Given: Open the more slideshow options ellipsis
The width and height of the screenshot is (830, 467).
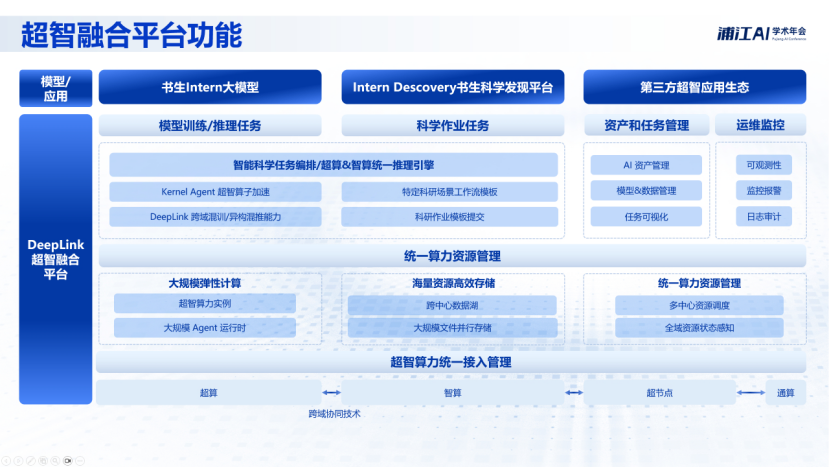Looking at the screenshot, I should [80, 460].
